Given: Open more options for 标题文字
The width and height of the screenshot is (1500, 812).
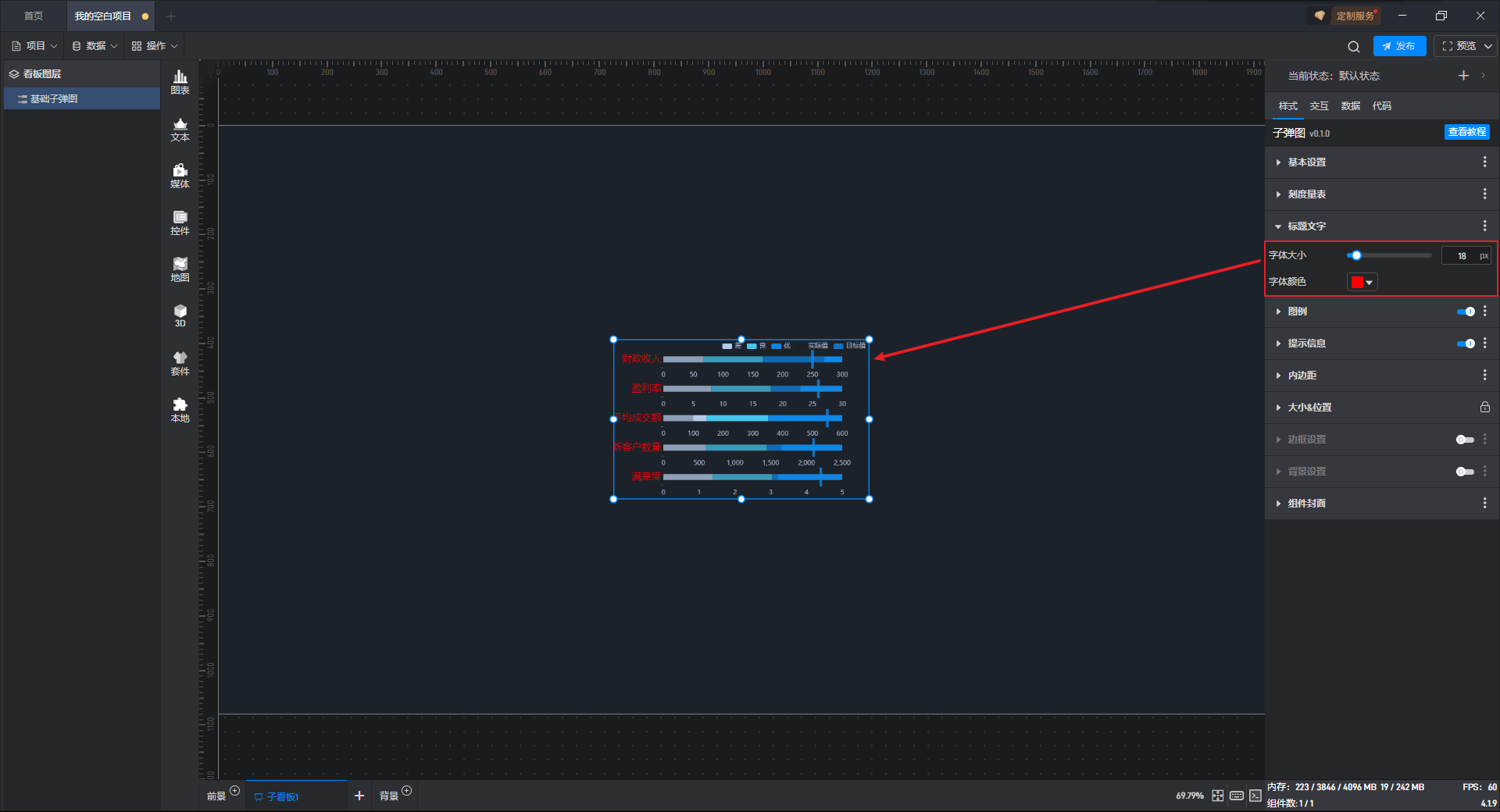Looking at the screenshot, I should tap(1485, 226).
